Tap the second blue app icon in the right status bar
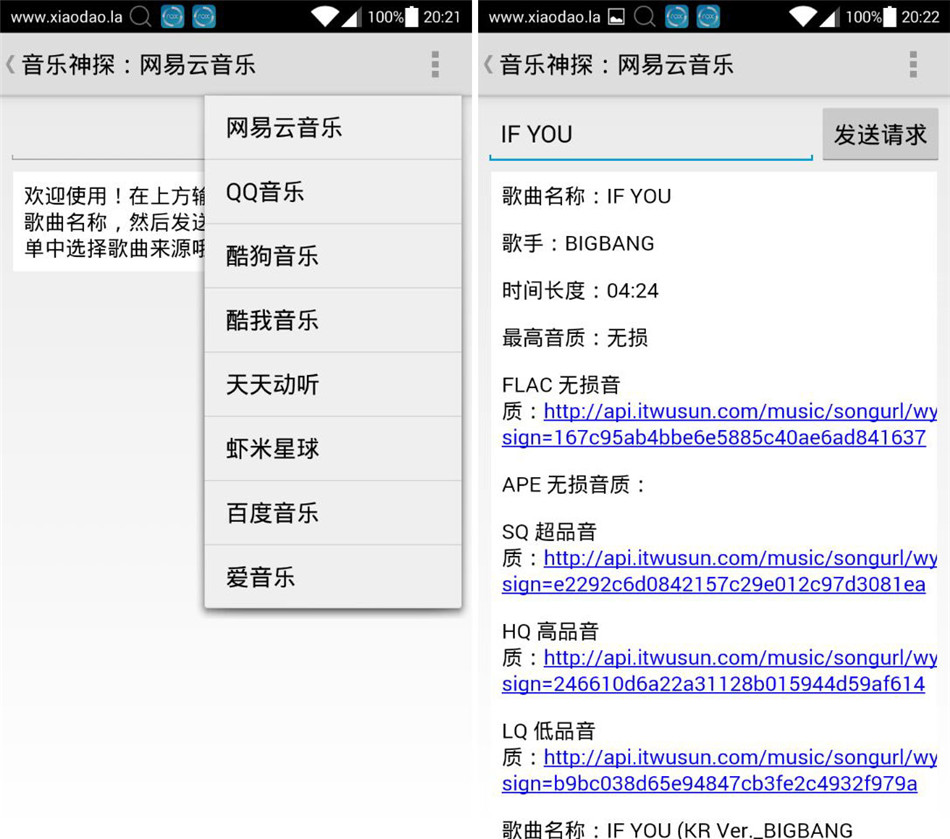Viewport: 950px width, 839px height. (x=708, y=16)
